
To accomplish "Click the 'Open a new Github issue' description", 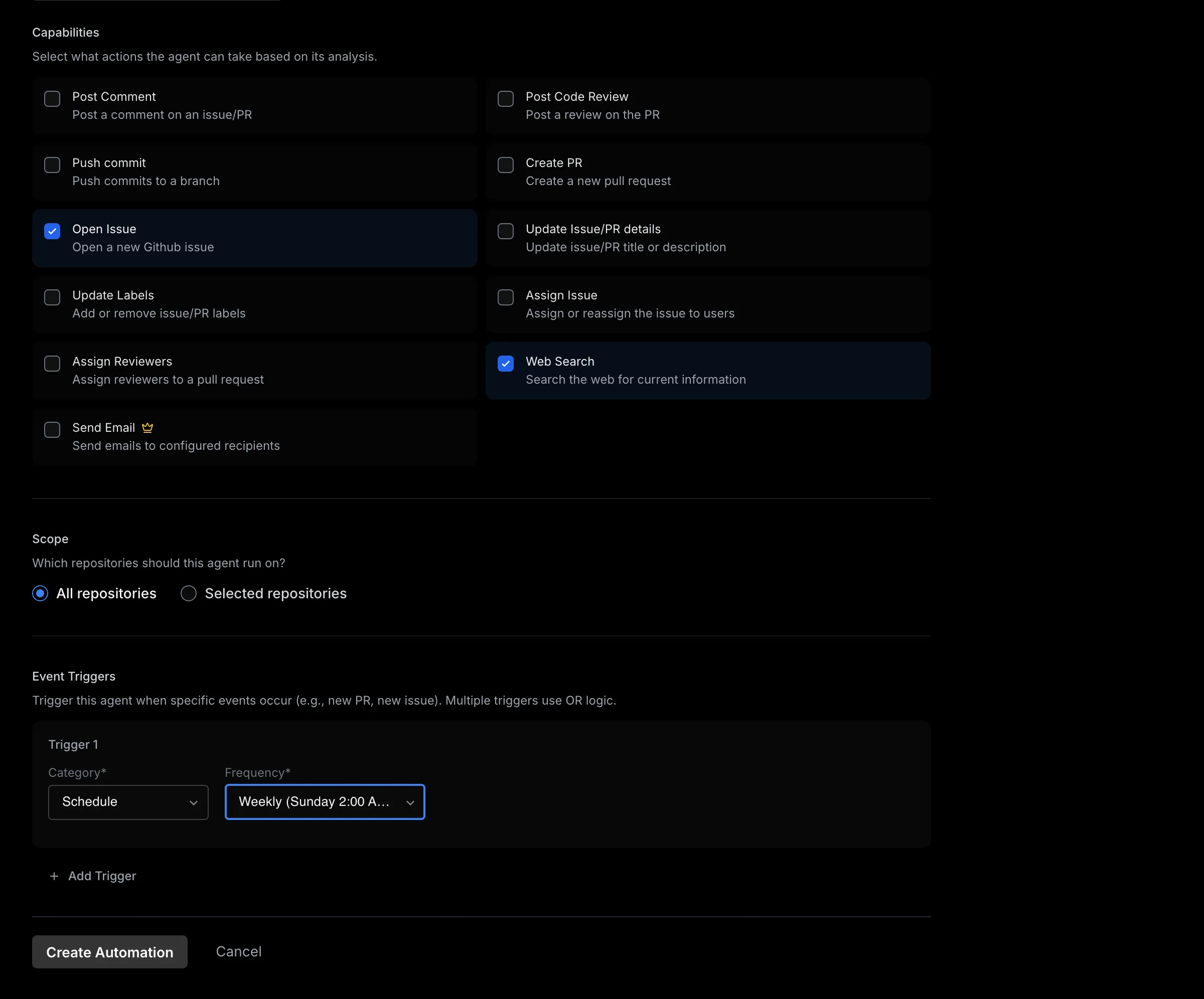I will [143, 247].
